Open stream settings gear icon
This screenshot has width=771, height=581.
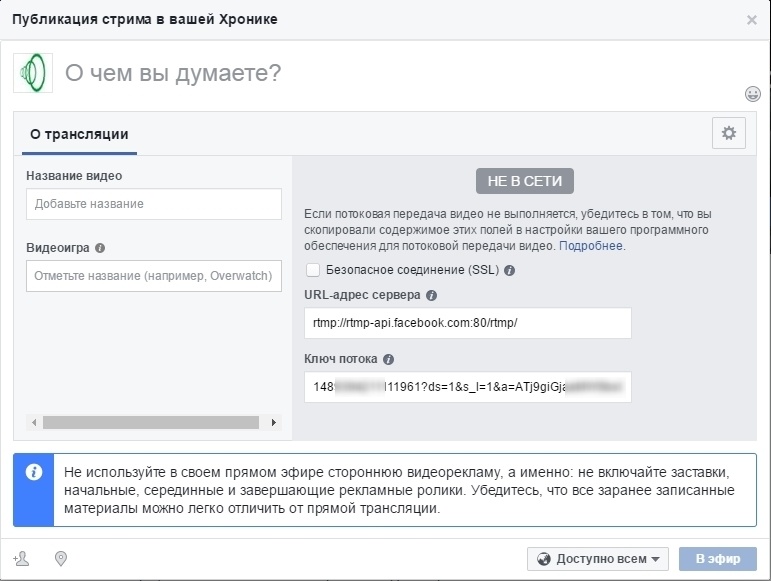point(728,133)
